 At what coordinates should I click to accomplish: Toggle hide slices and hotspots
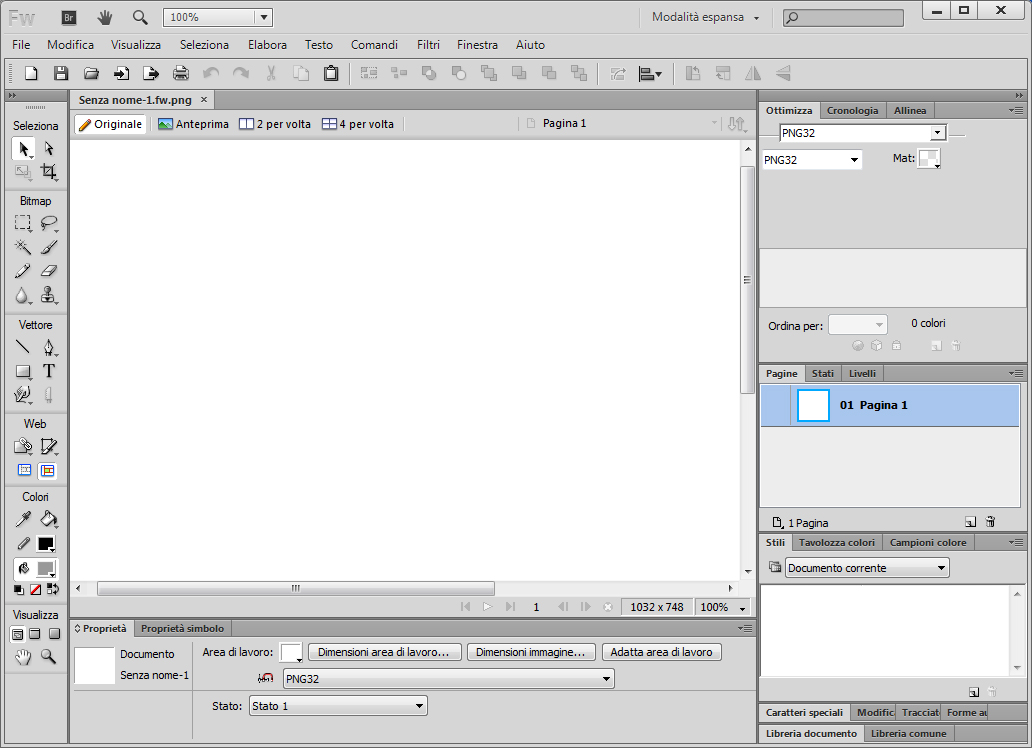point(22,470)
